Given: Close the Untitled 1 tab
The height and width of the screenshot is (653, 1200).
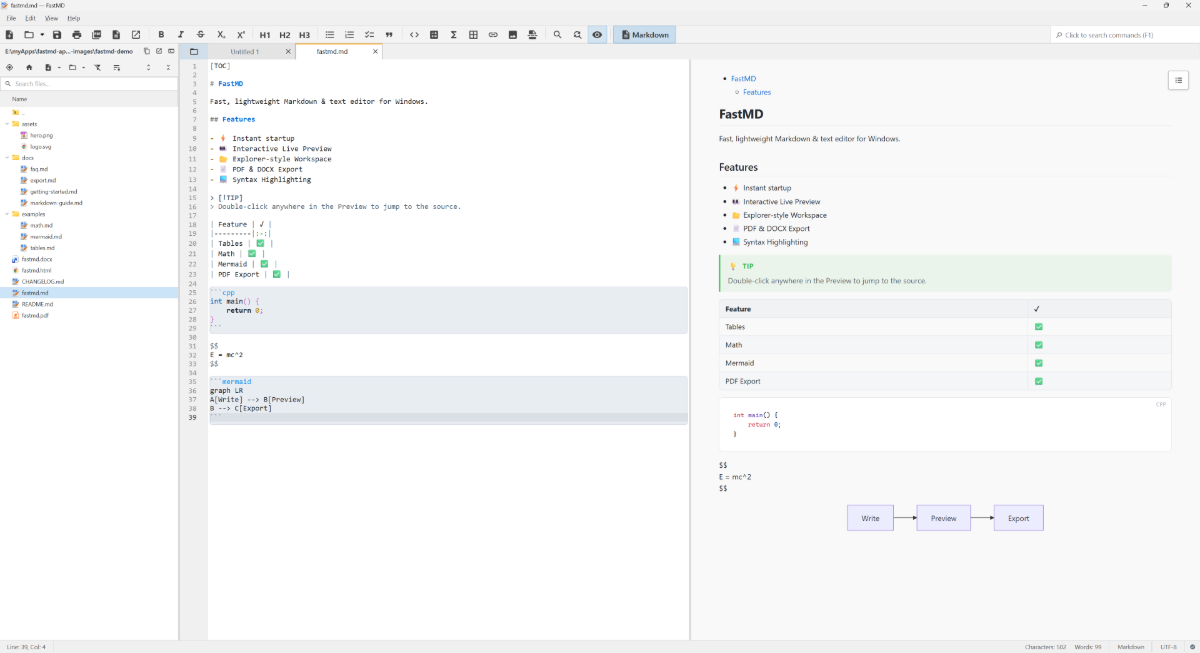Looking at the screenshot, I should point(288,51).
